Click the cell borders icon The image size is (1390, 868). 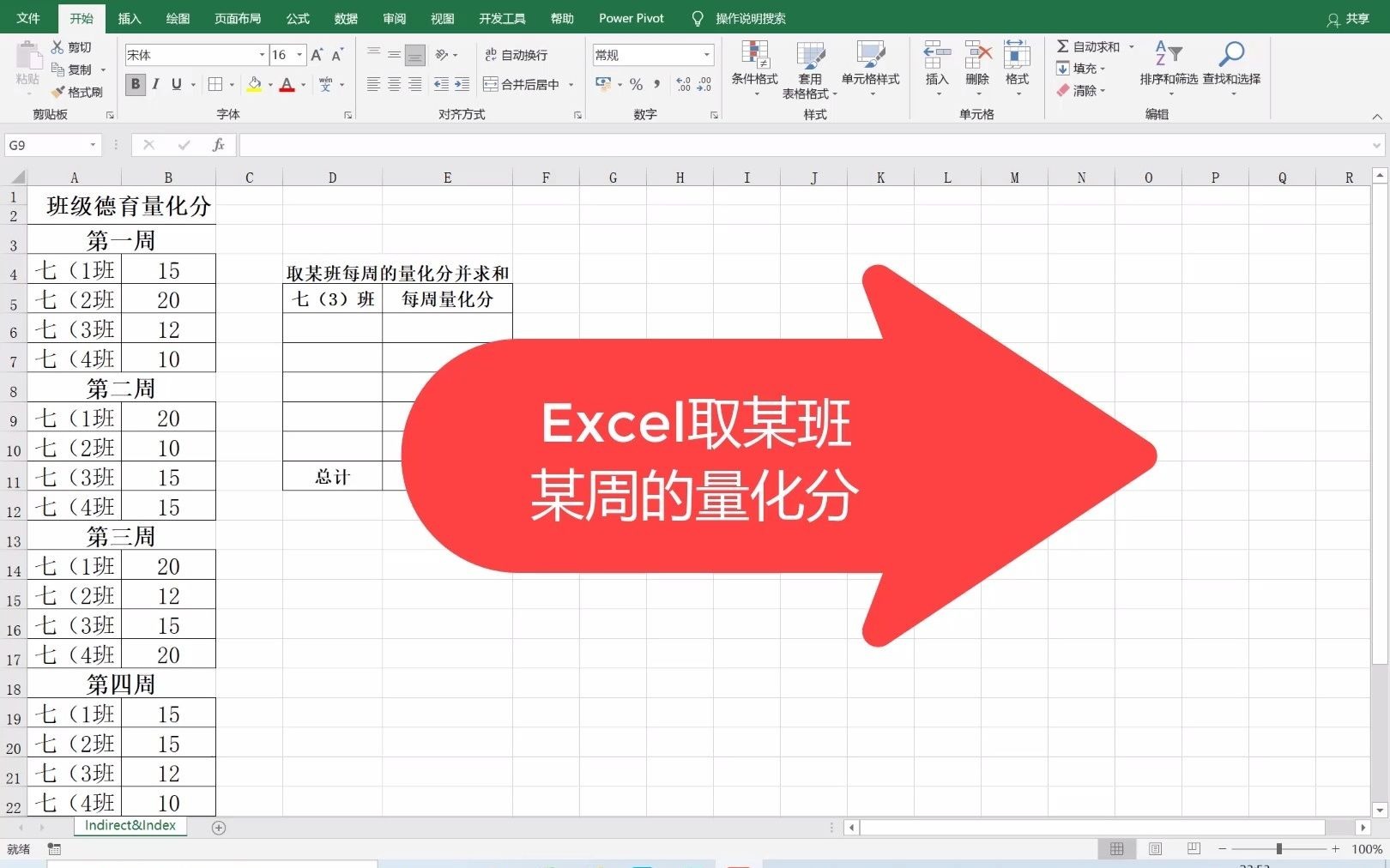215,84
